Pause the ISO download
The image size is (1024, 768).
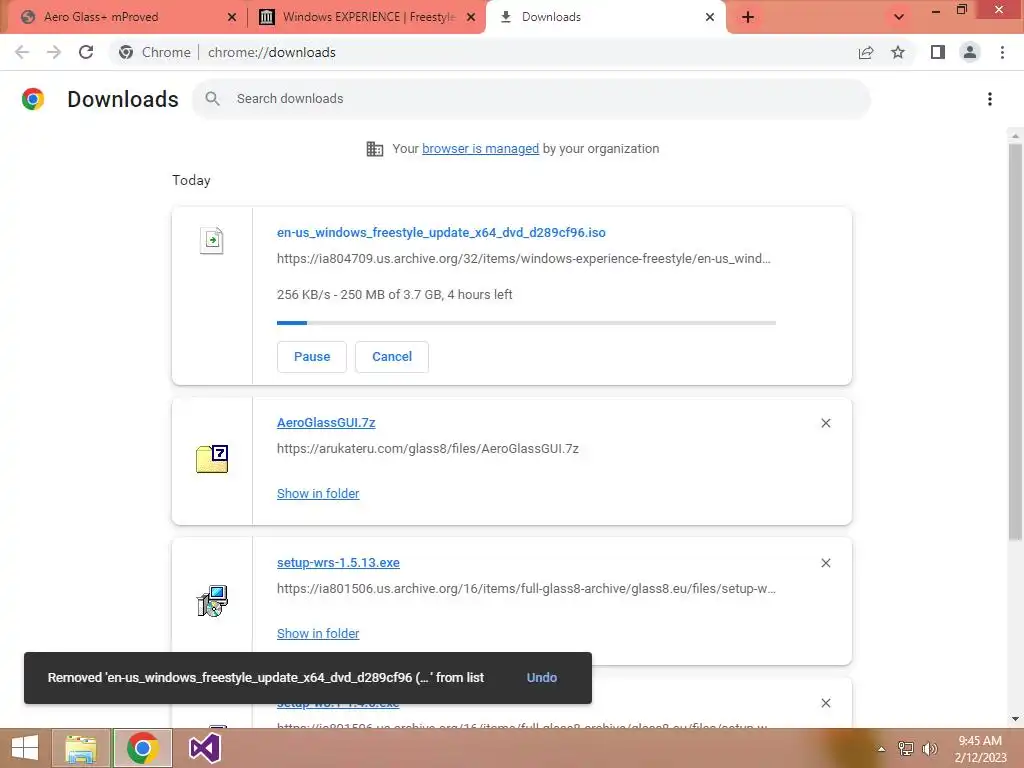coord(312,357)
